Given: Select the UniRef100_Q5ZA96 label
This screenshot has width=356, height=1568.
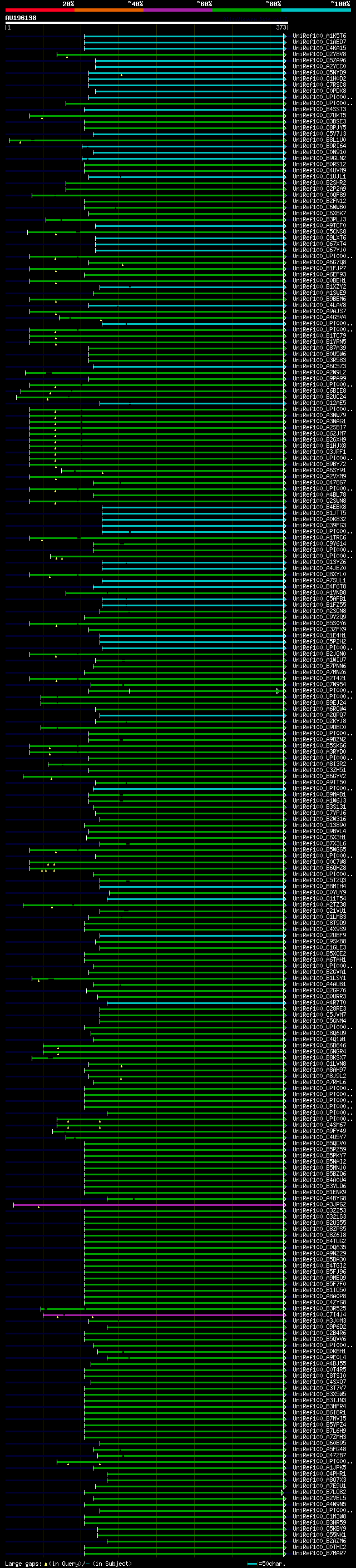Looking at the screenshot, I should [x=319, y=60].
